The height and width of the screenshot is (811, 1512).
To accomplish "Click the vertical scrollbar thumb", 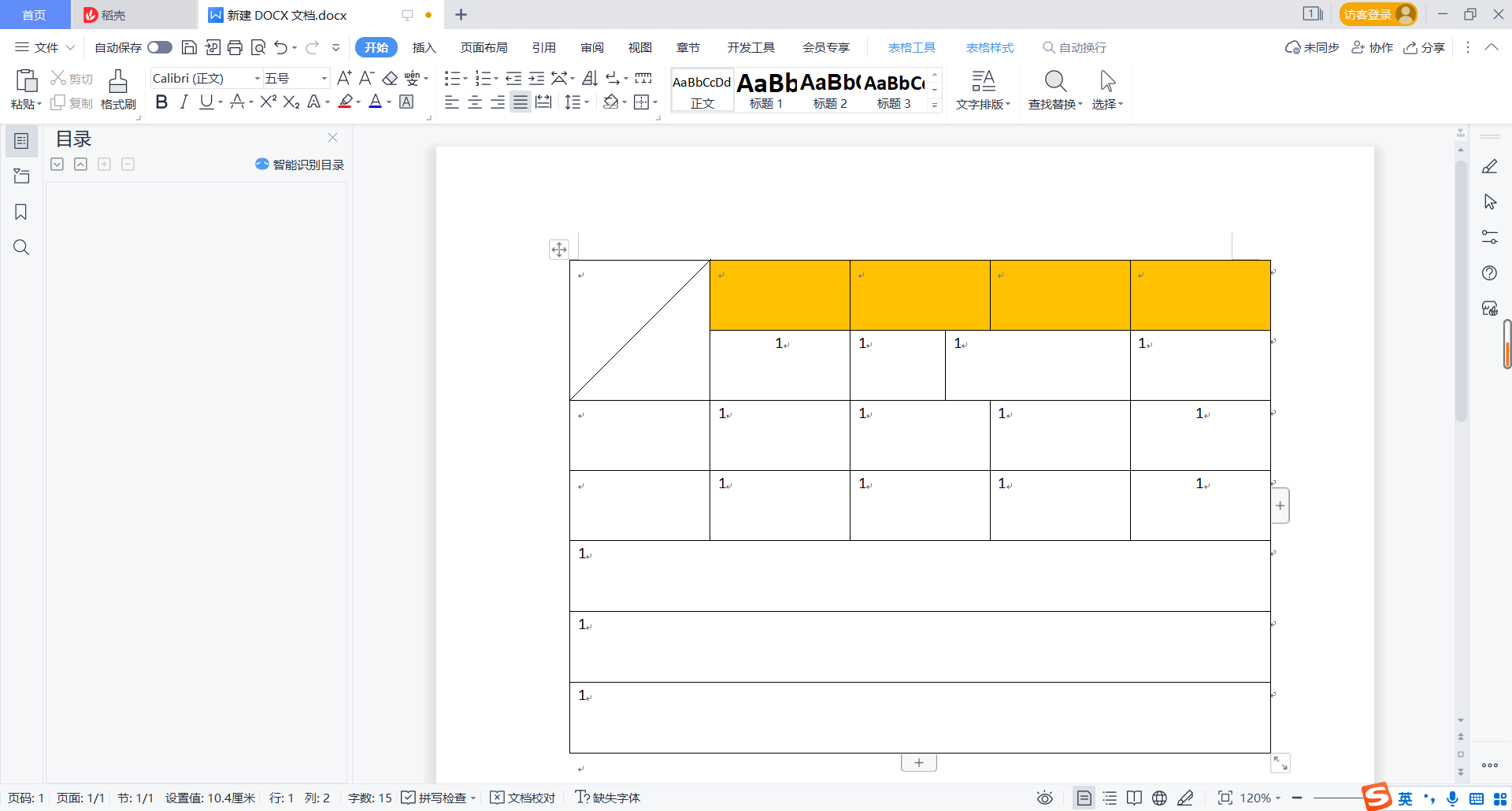I will pos(1461,291).
